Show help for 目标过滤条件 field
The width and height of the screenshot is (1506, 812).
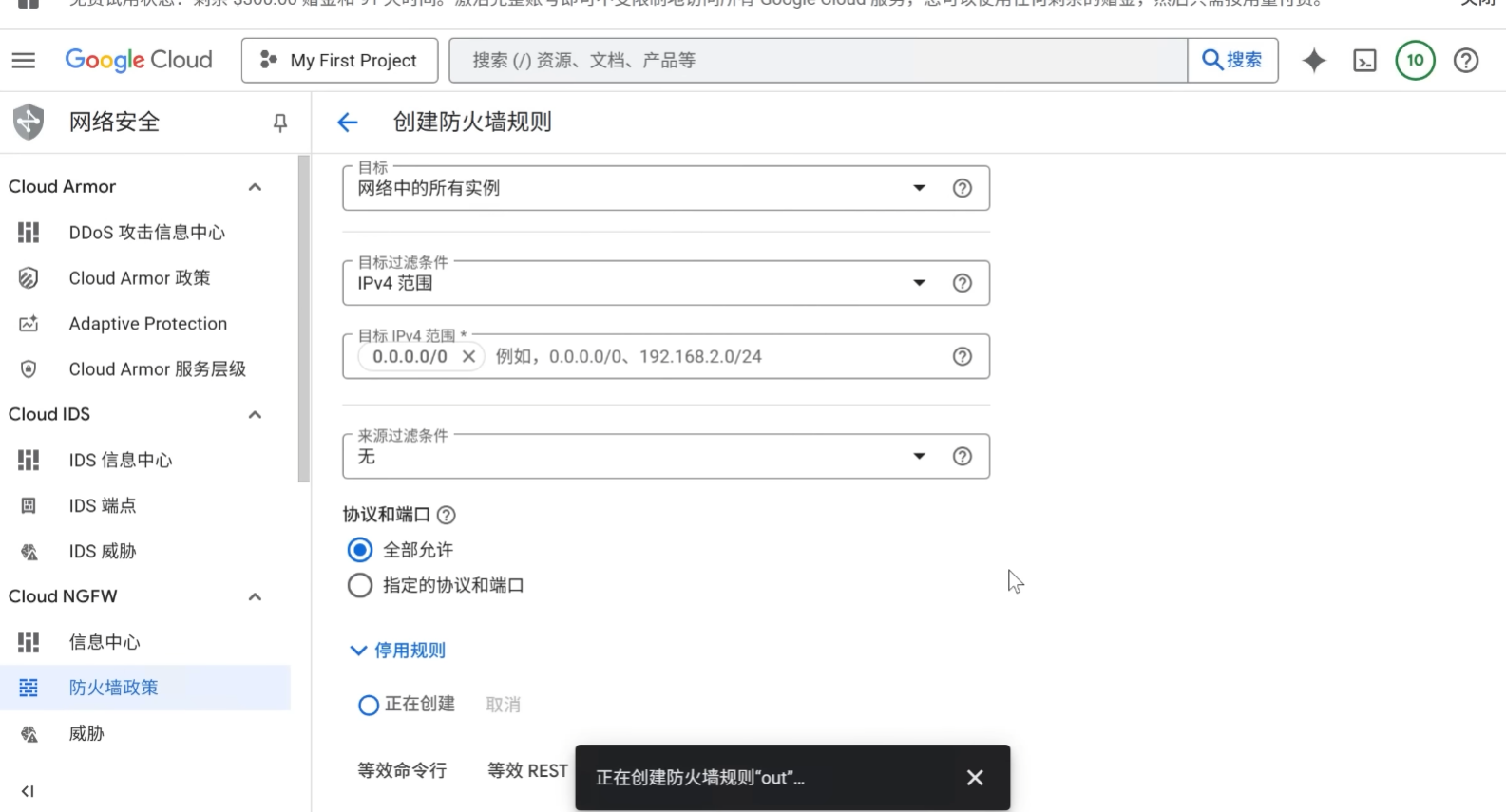tap(962, 283)
